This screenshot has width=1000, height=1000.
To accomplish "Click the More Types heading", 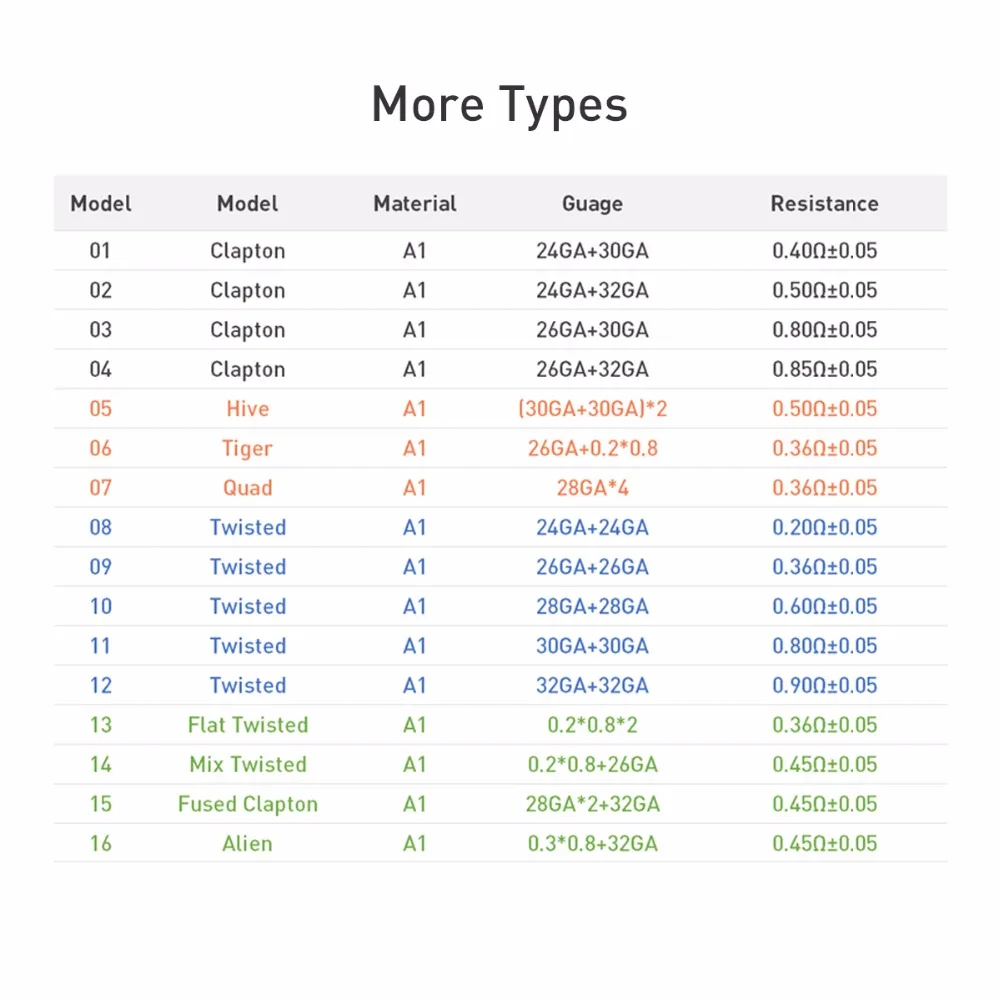I will coord(499,105).
